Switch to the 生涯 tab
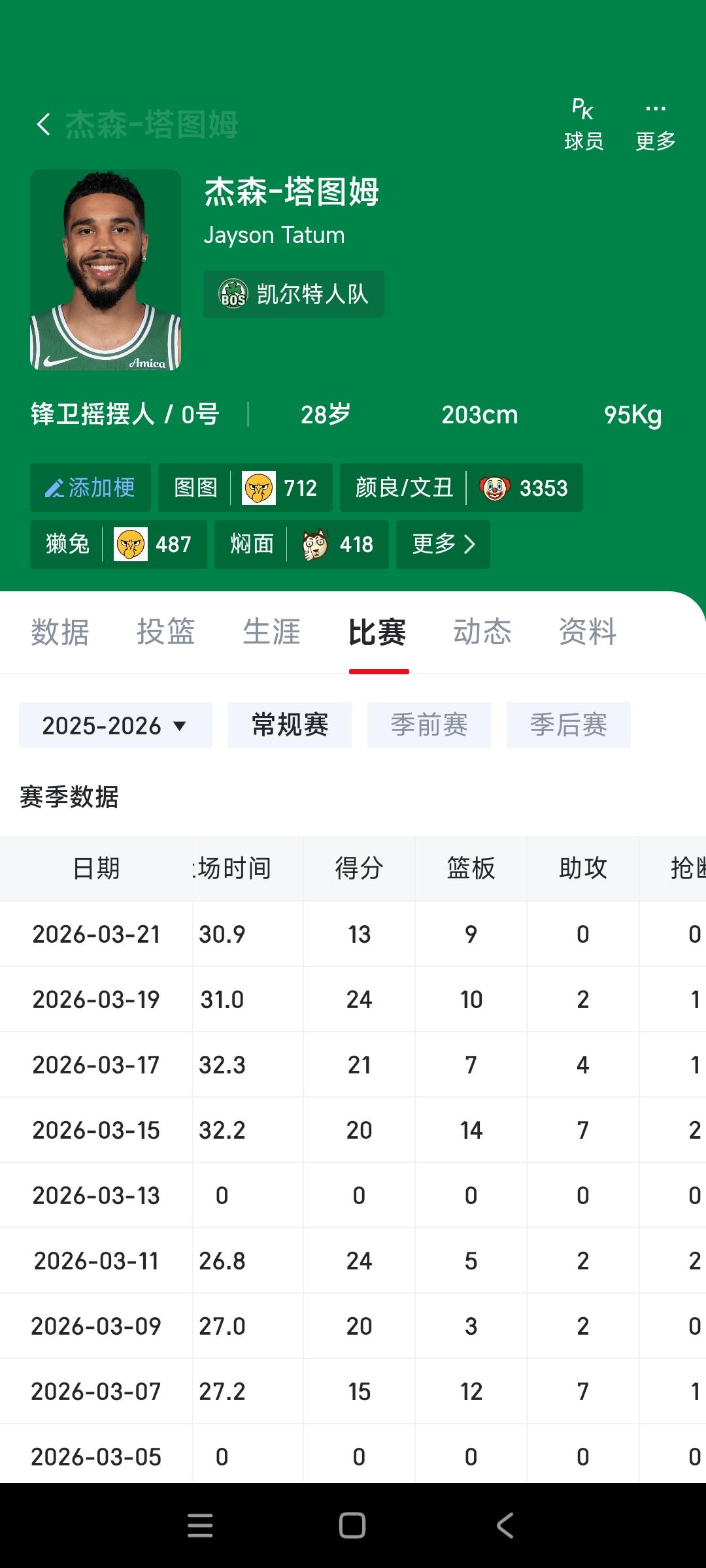This screenshot has width=706, height=1568. coord(271,632)
